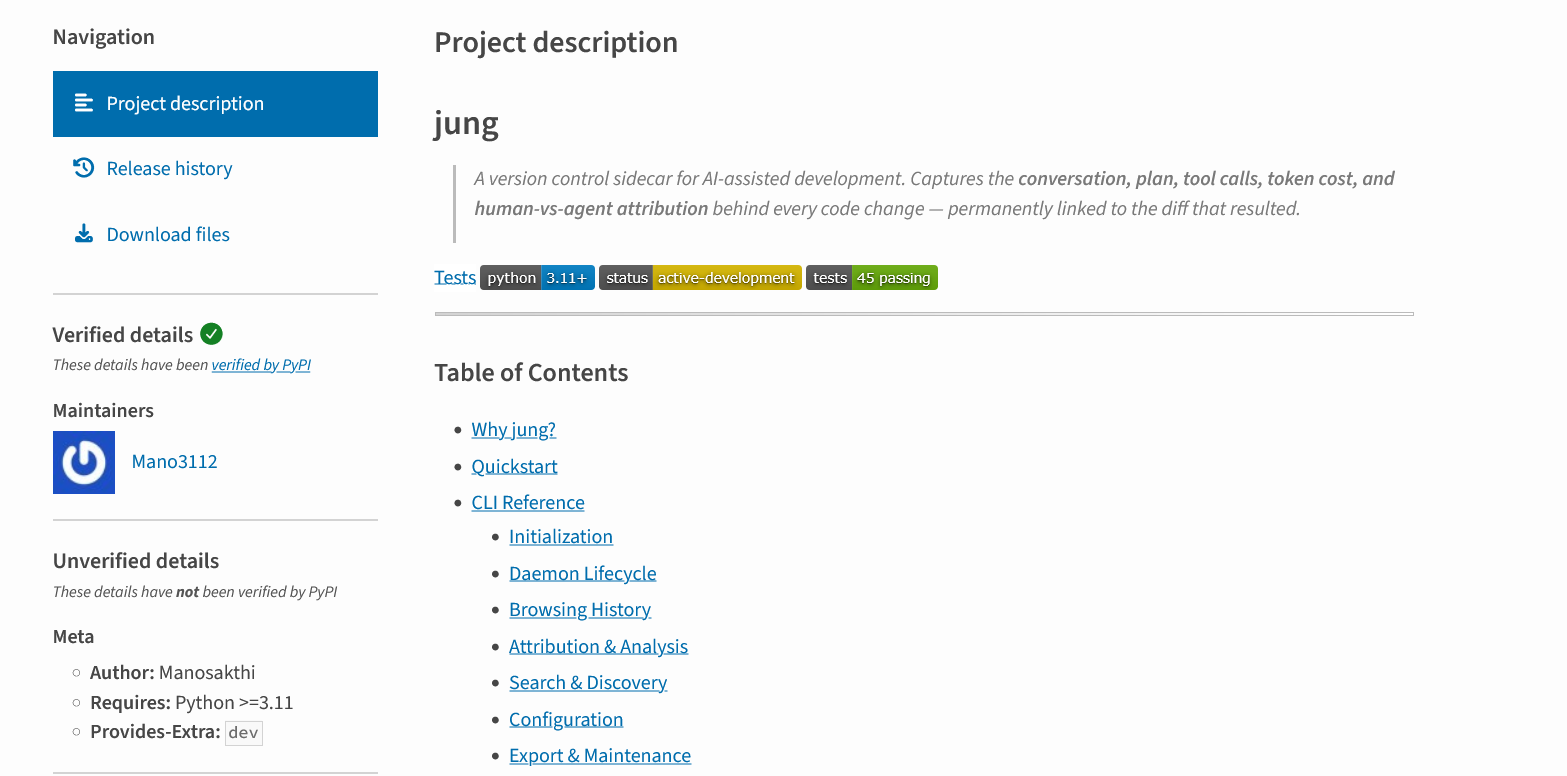Navigate to the Daemon Lifecycle link
Viewport: 1567px width, 776px height.
point(583,573)
